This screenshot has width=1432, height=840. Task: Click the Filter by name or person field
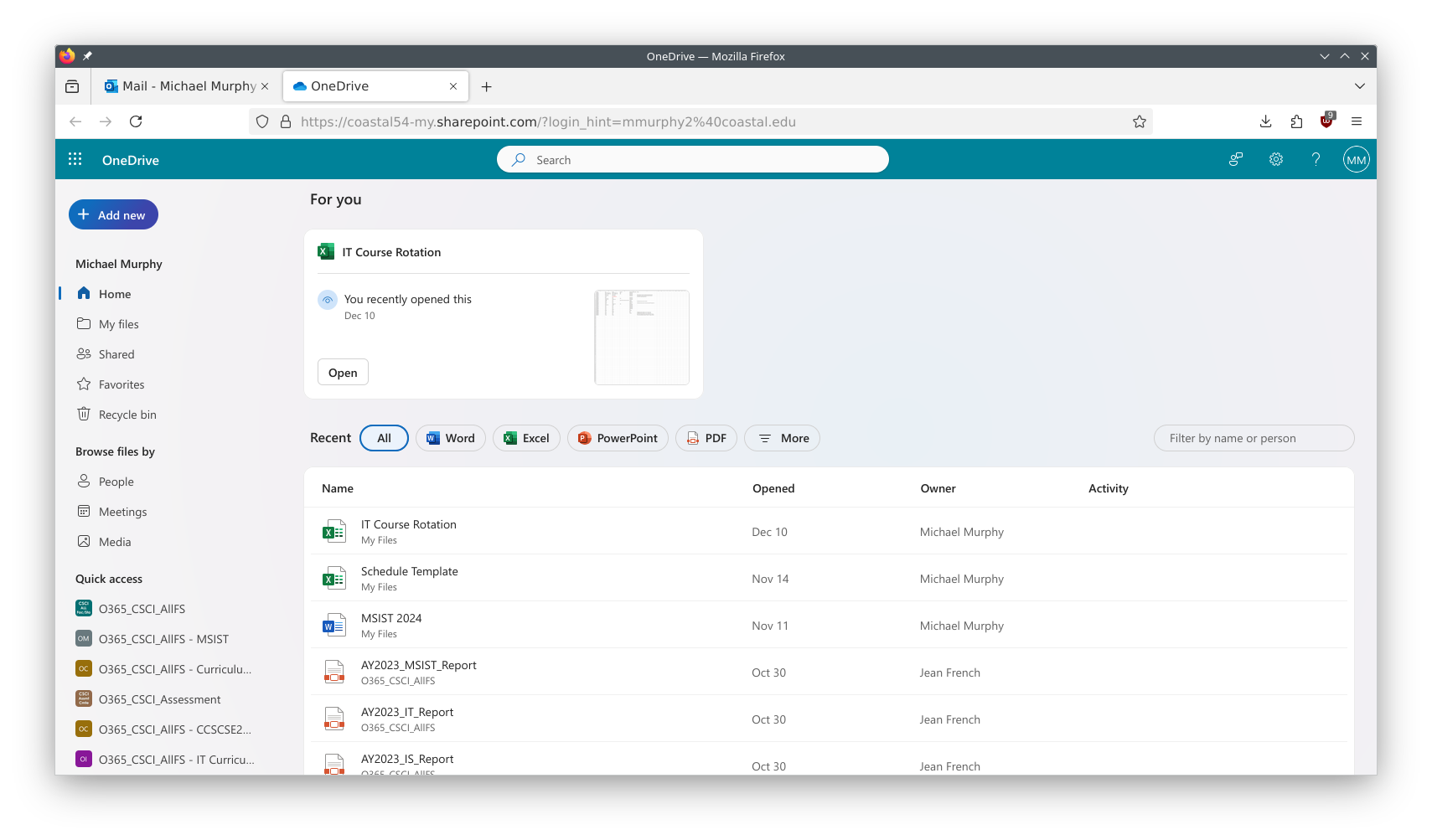[1254, 438]
